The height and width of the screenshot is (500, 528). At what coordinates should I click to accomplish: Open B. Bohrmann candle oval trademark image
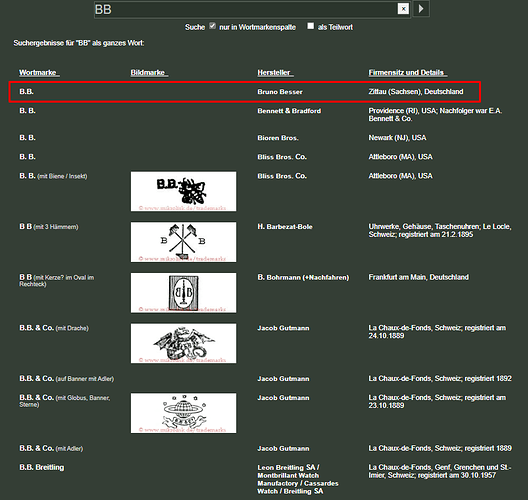184,293
